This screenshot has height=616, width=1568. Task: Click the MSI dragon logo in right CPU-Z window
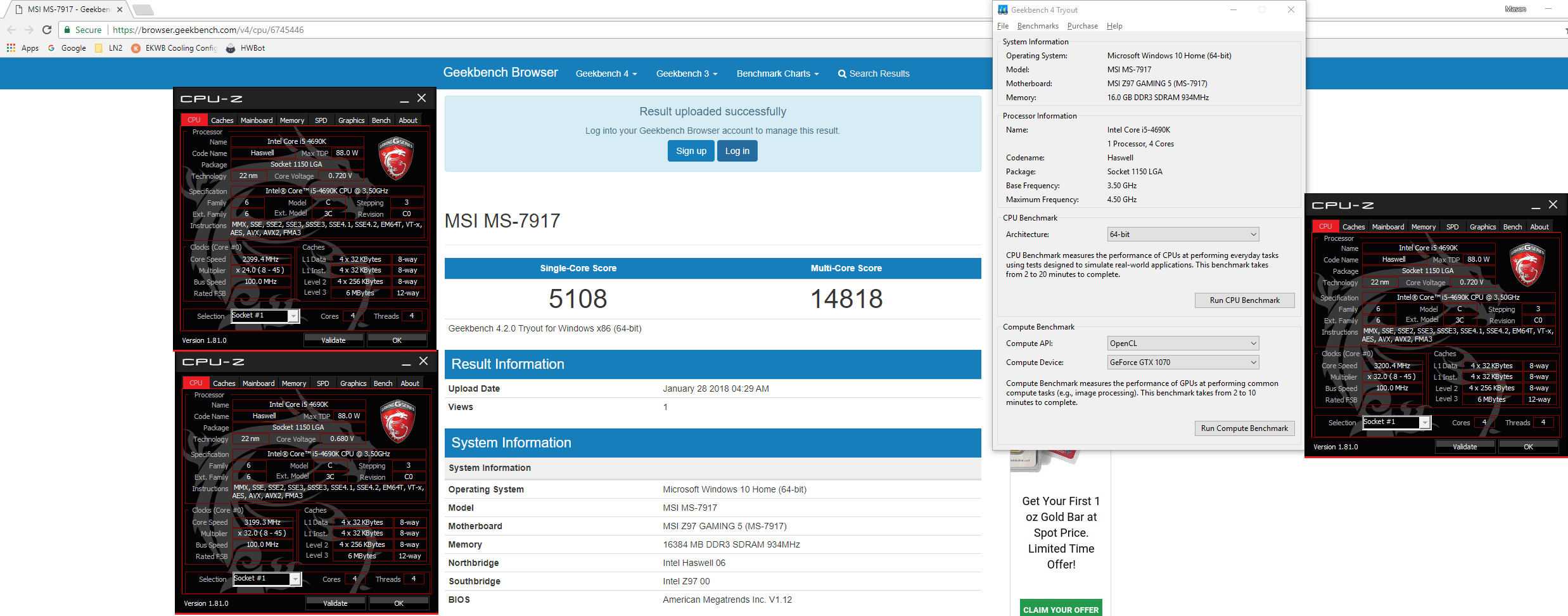[1528, 264]
